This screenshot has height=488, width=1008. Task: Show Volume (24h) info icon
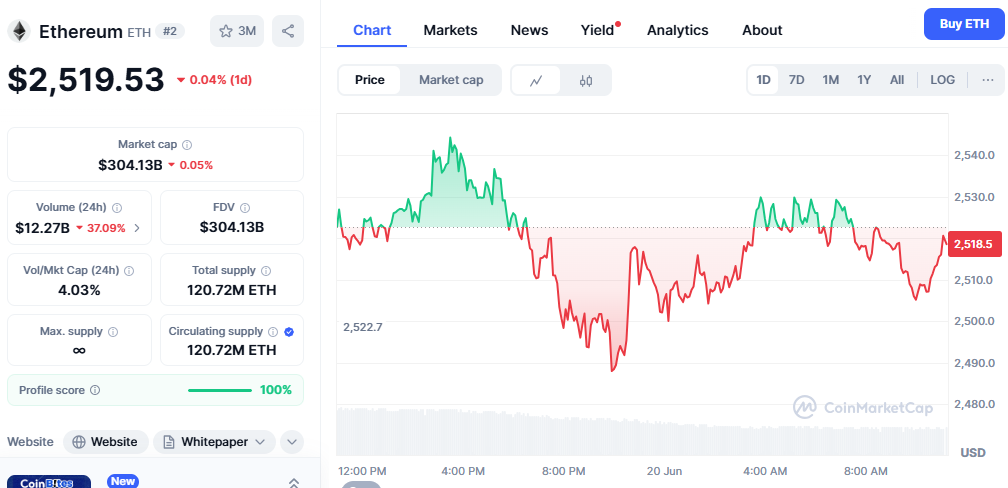coord(117,208)
